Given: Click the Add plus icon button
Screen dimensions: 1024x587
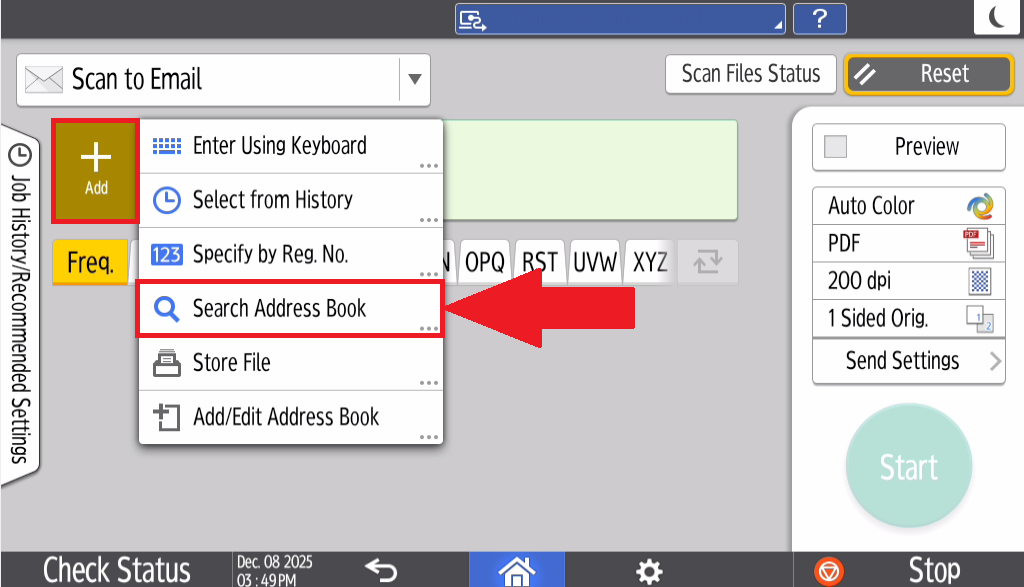Looking at the screenshot, I should (x=96, y=167).
